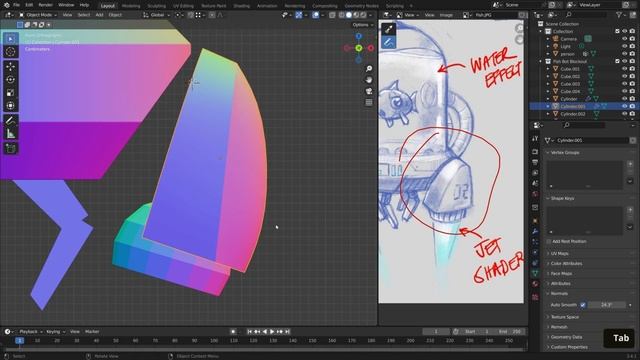Image resolution: width=640 pixels, height=360 pixels.
Task: Jump to the timeline end frame
Action: click(287, 332)
